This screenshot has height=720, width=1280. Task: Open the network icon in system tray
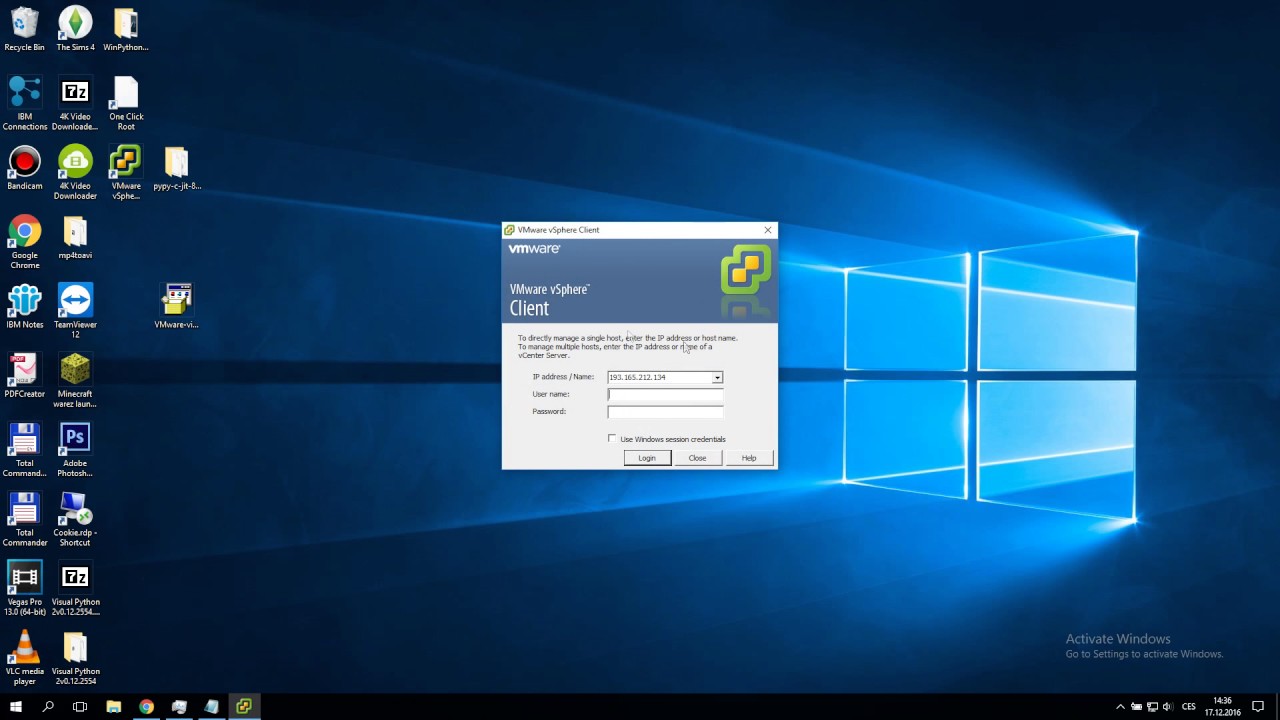coord(1151,707)
